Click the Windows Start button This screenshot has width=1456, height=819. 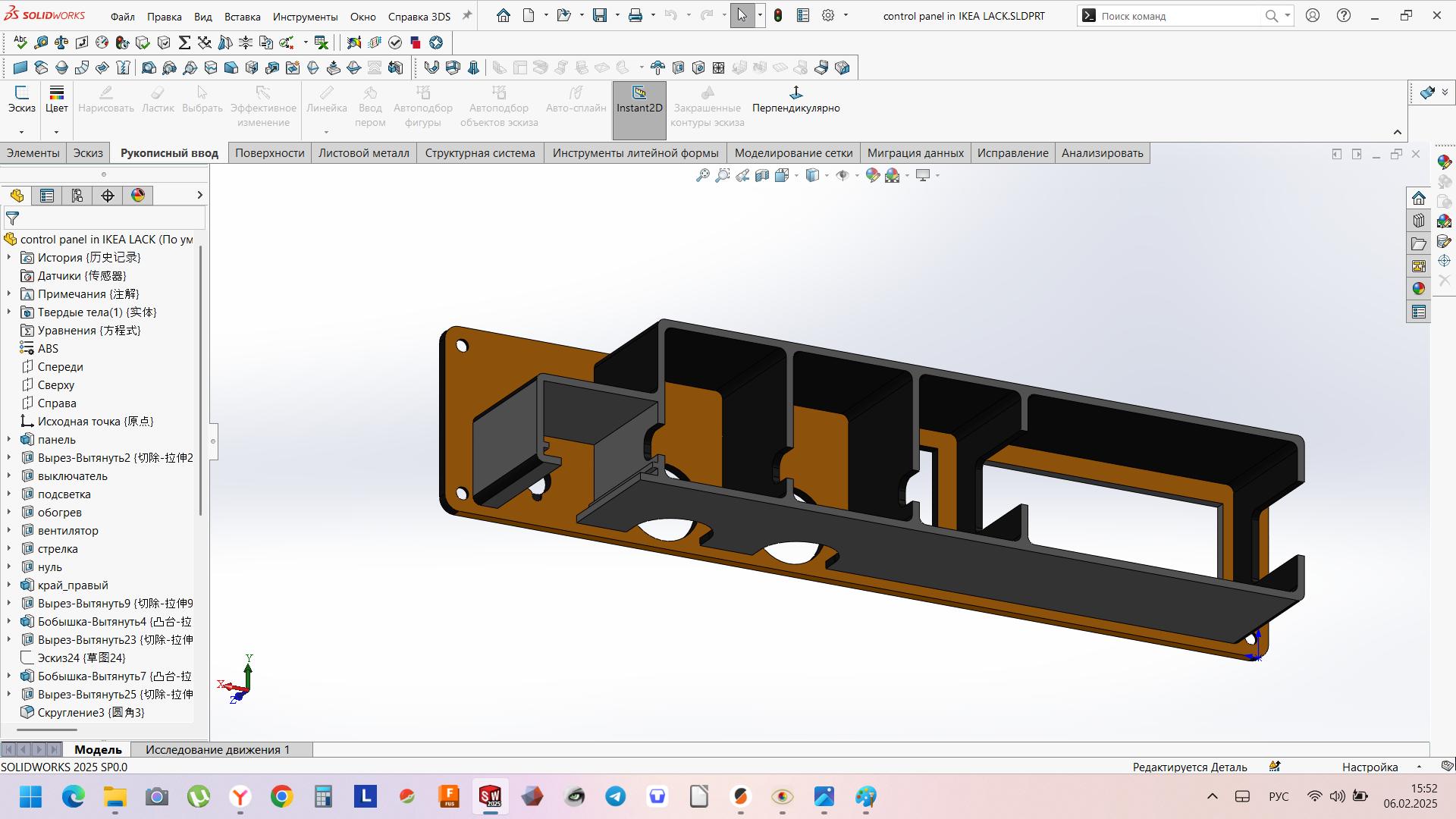(31, 796)
